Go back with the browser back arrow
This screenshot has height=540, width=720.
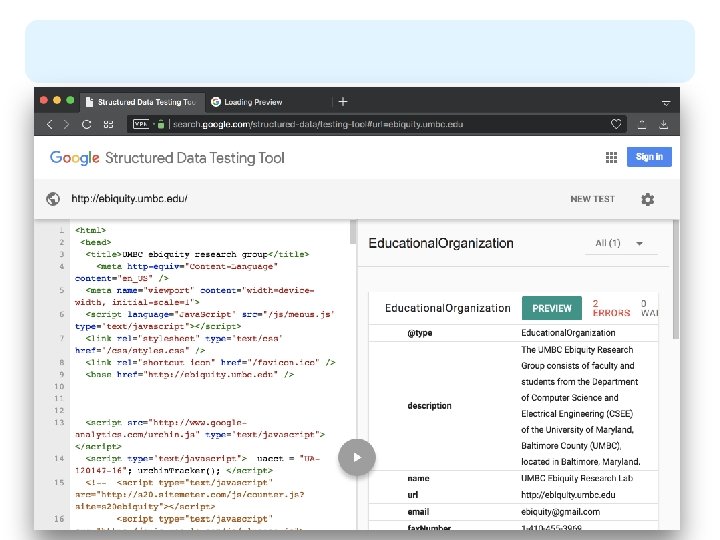(x=50, y=124)
